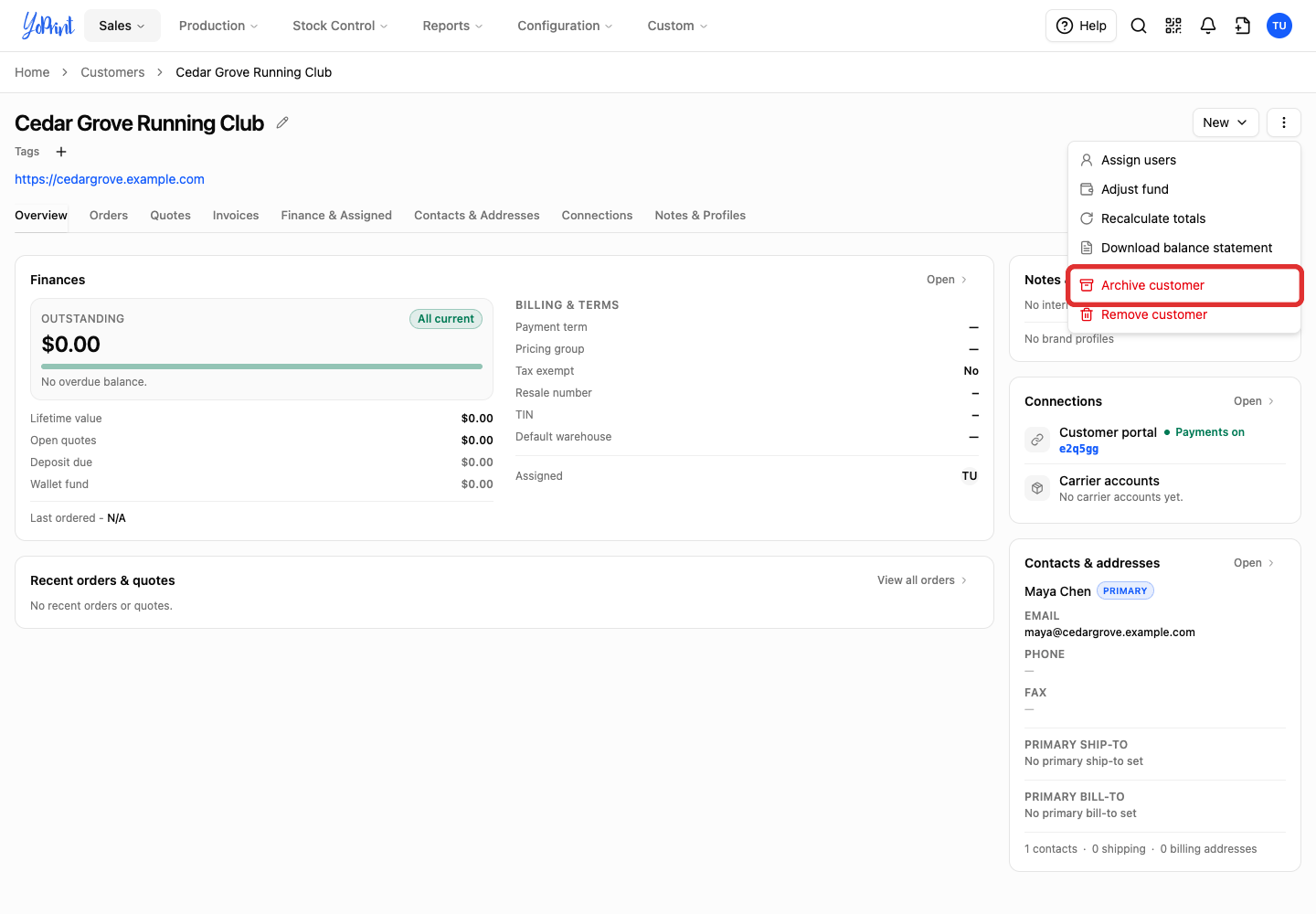Select Assign users from the menu

[x=1184, y=160]
